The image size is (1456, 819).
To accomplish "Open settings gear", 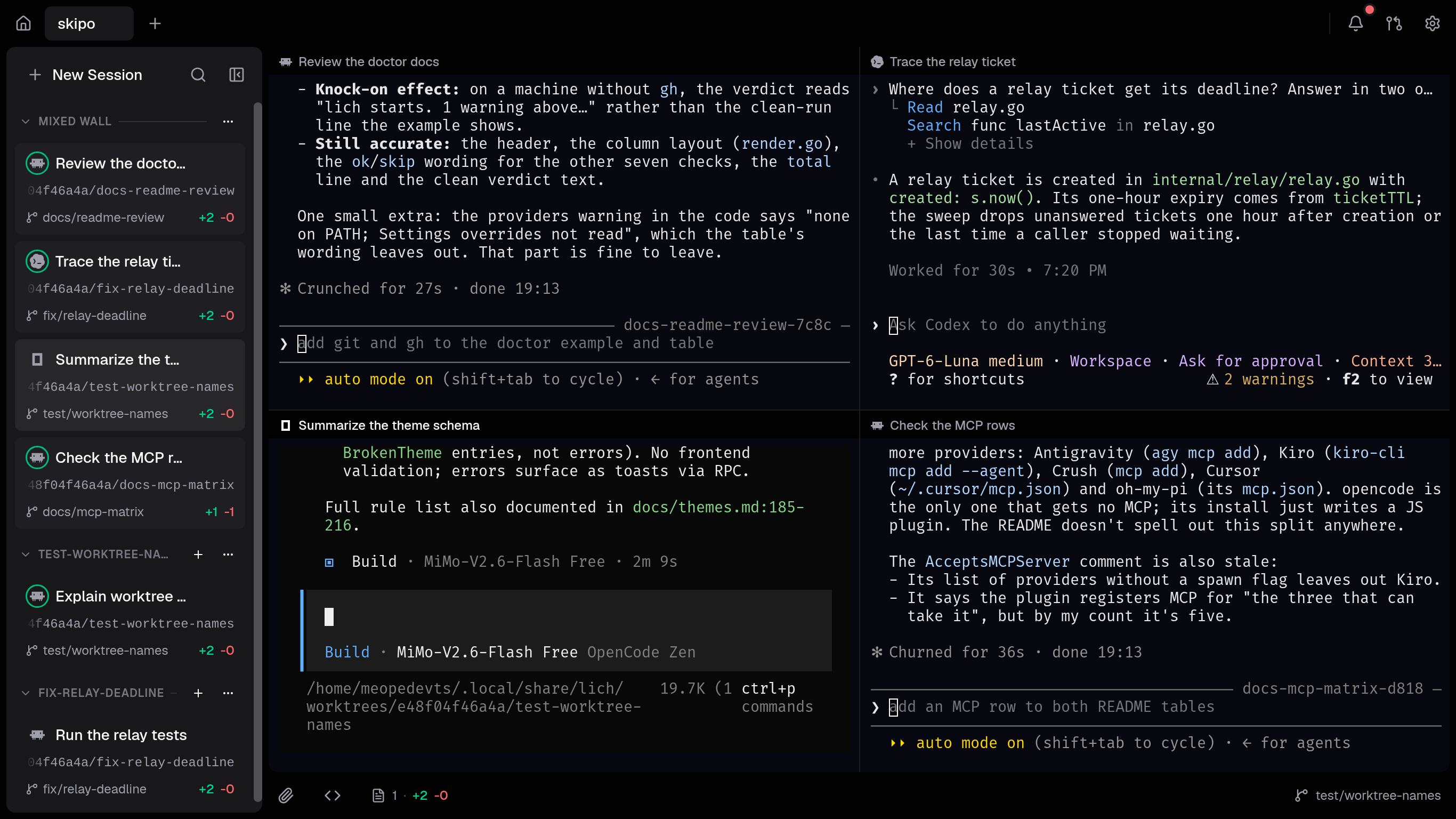I will (1432, 23).
